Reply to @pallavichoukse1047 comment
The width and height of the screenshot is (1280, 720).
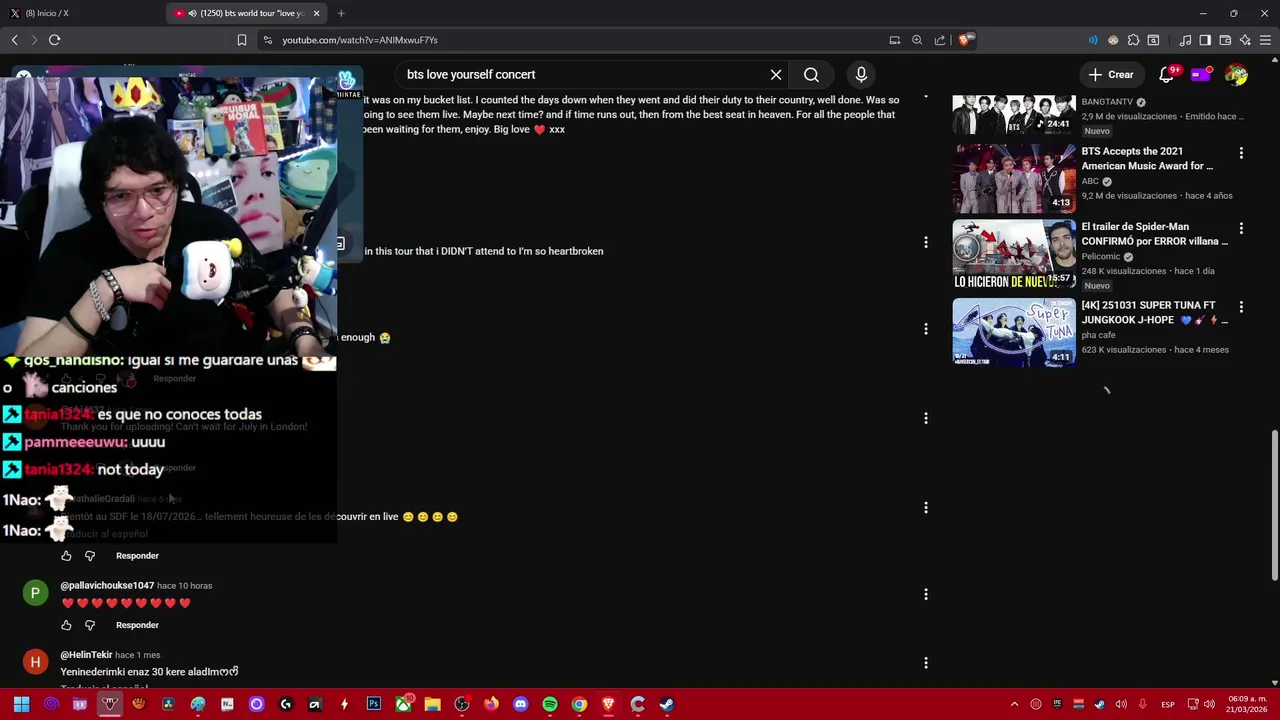pyautogui.click(x=137, y=625)
